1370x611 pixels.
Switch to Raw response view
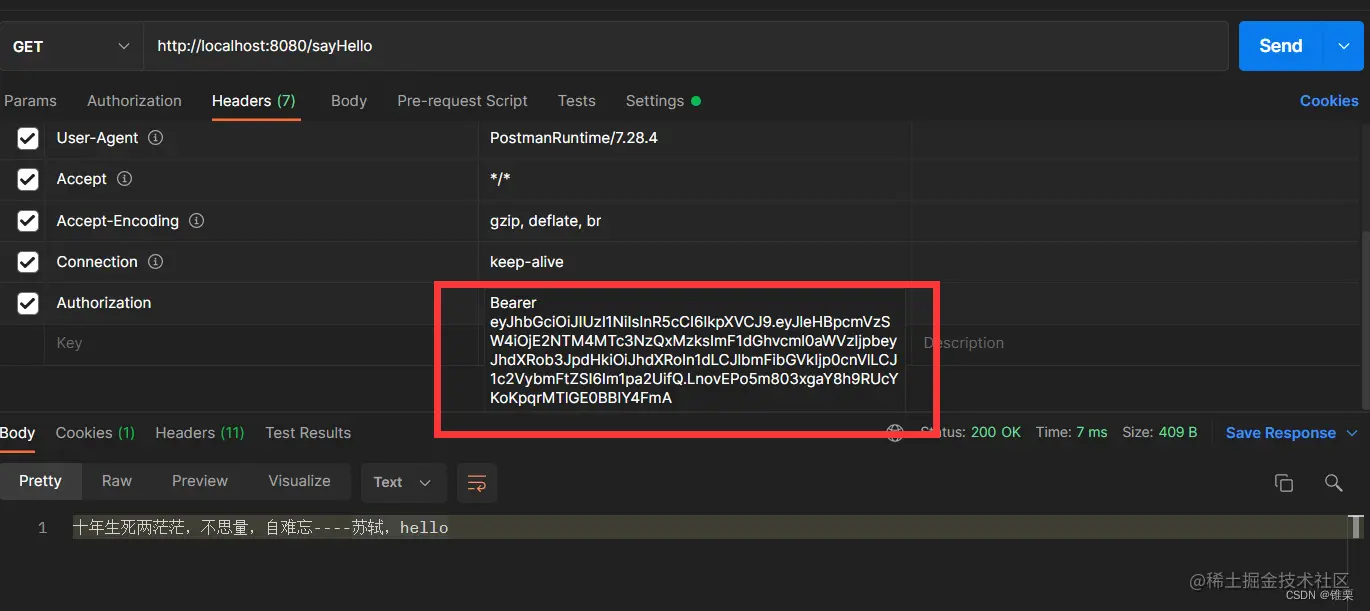[x=117, y=481]
